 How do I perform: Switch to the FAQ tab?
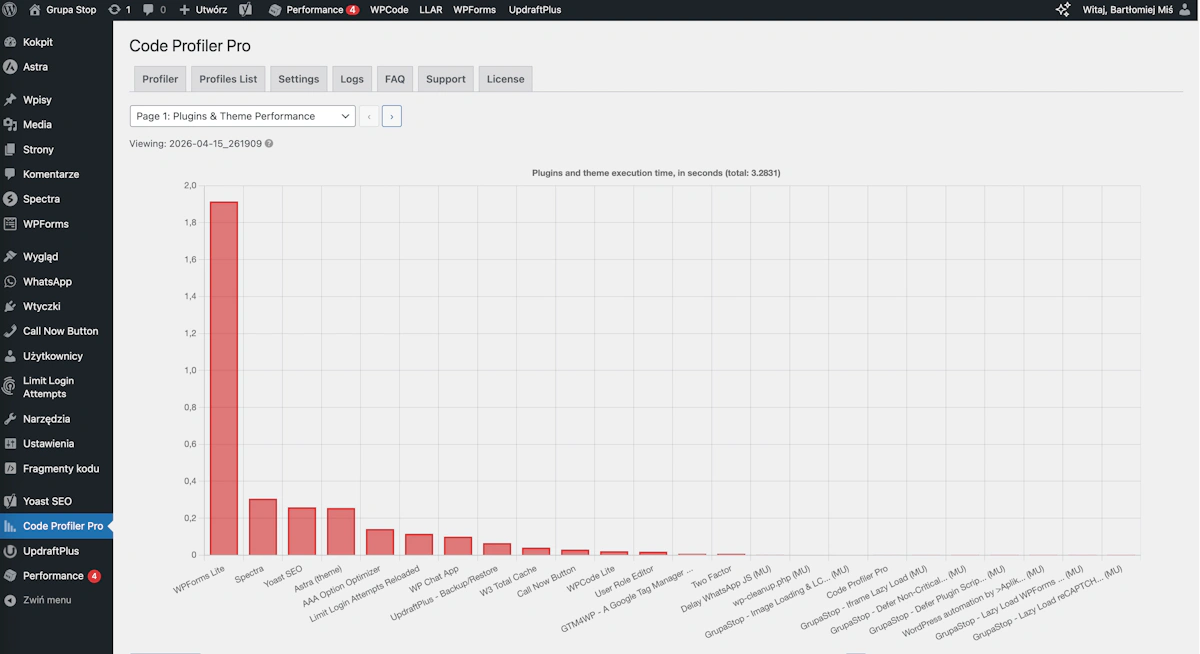coord(395,79)
